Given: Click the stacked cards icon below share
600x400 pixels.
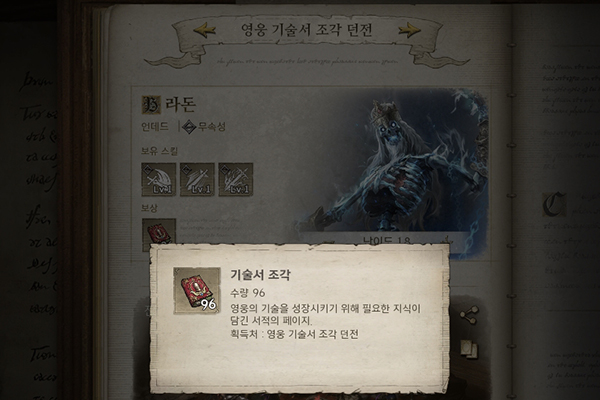Looking at the screenshot, I should tap(469, 348).
